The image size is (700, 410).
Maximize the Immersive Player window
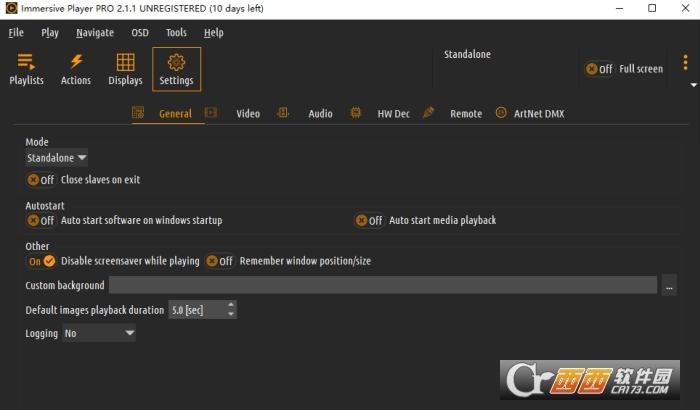point(652,8)
